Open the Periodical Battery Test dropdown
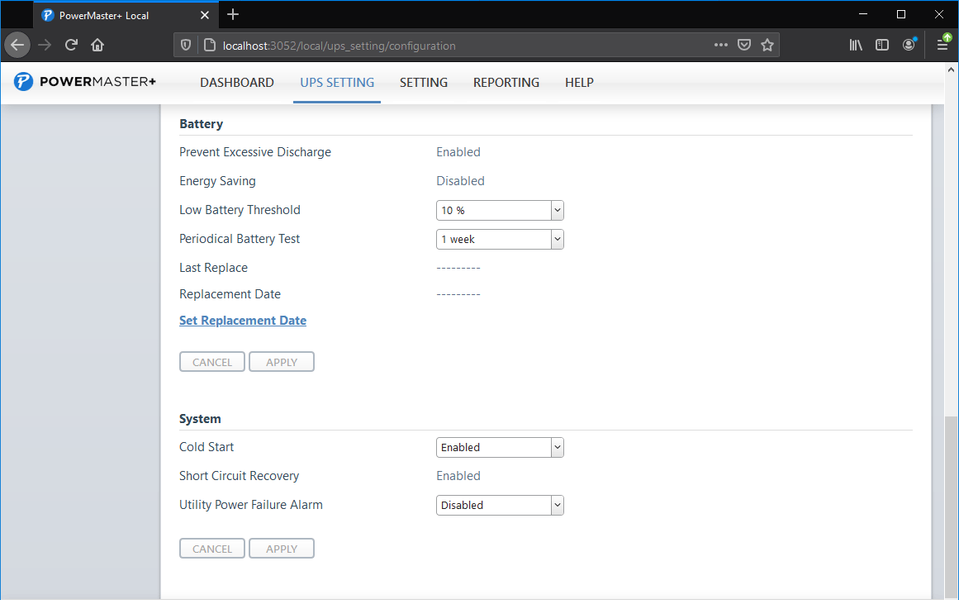 (x=500, y=239)
